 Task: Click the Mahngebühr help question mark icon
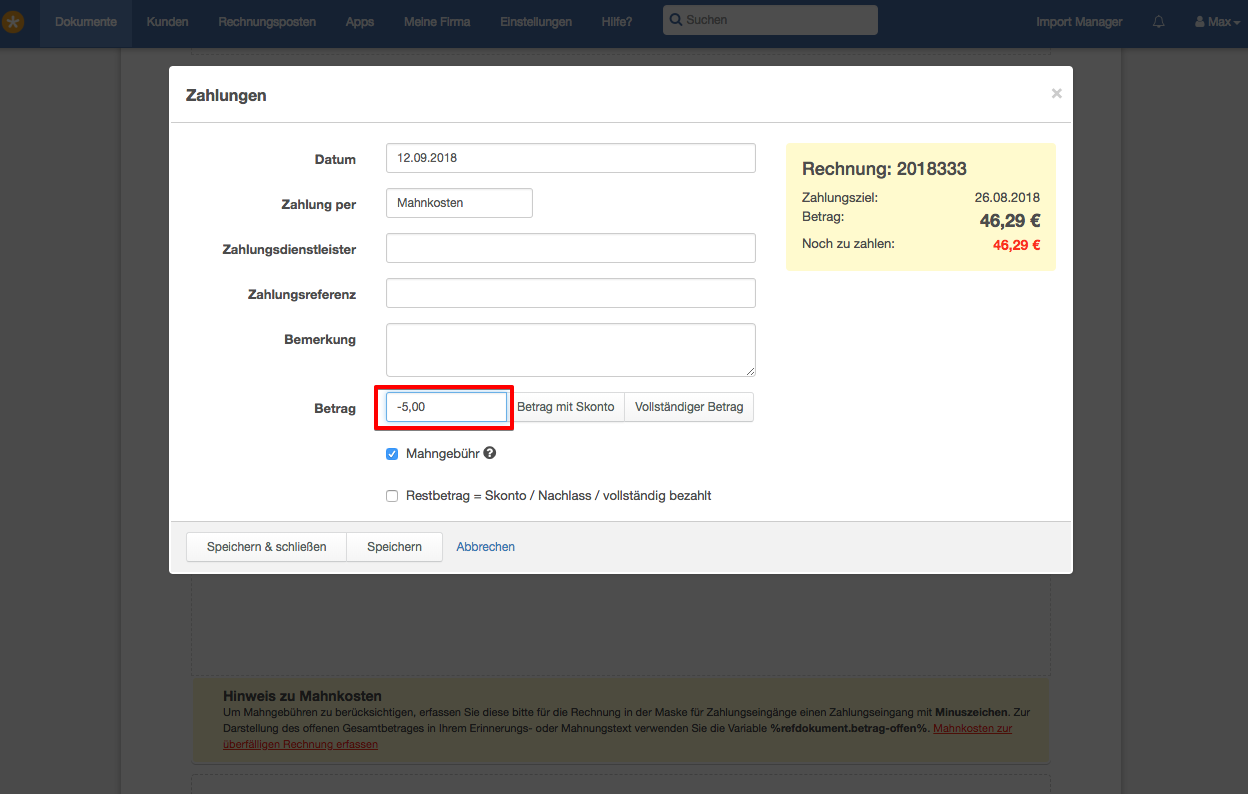pyautogui.click(x=490, y=453)
